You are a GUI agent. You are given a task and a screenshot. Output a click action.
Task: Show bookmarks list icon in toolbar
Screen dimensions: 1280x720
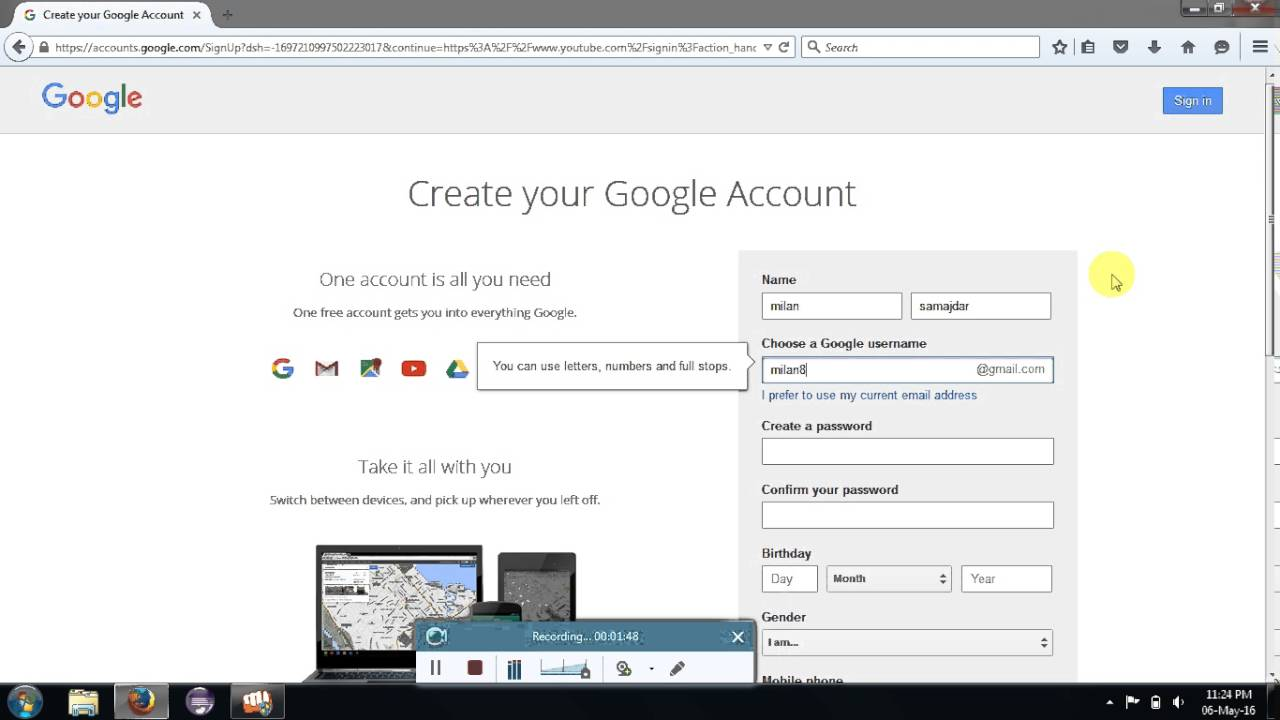pyautogui.click(x=1088, y=47)
